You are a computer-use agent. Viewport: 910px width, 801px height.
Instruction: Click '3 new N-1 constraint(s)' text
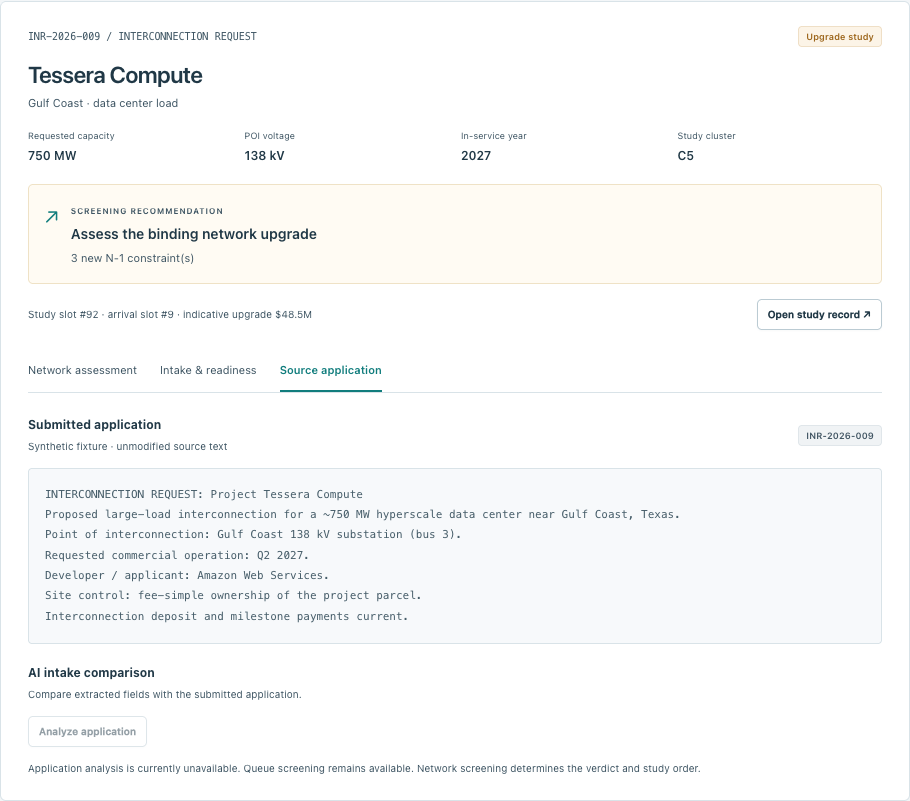132,258
